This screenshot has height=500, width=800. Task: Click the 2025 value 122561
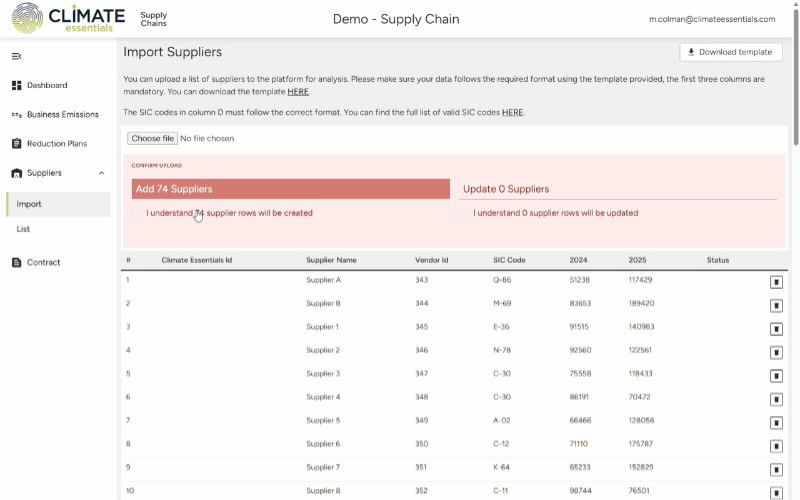640,351
